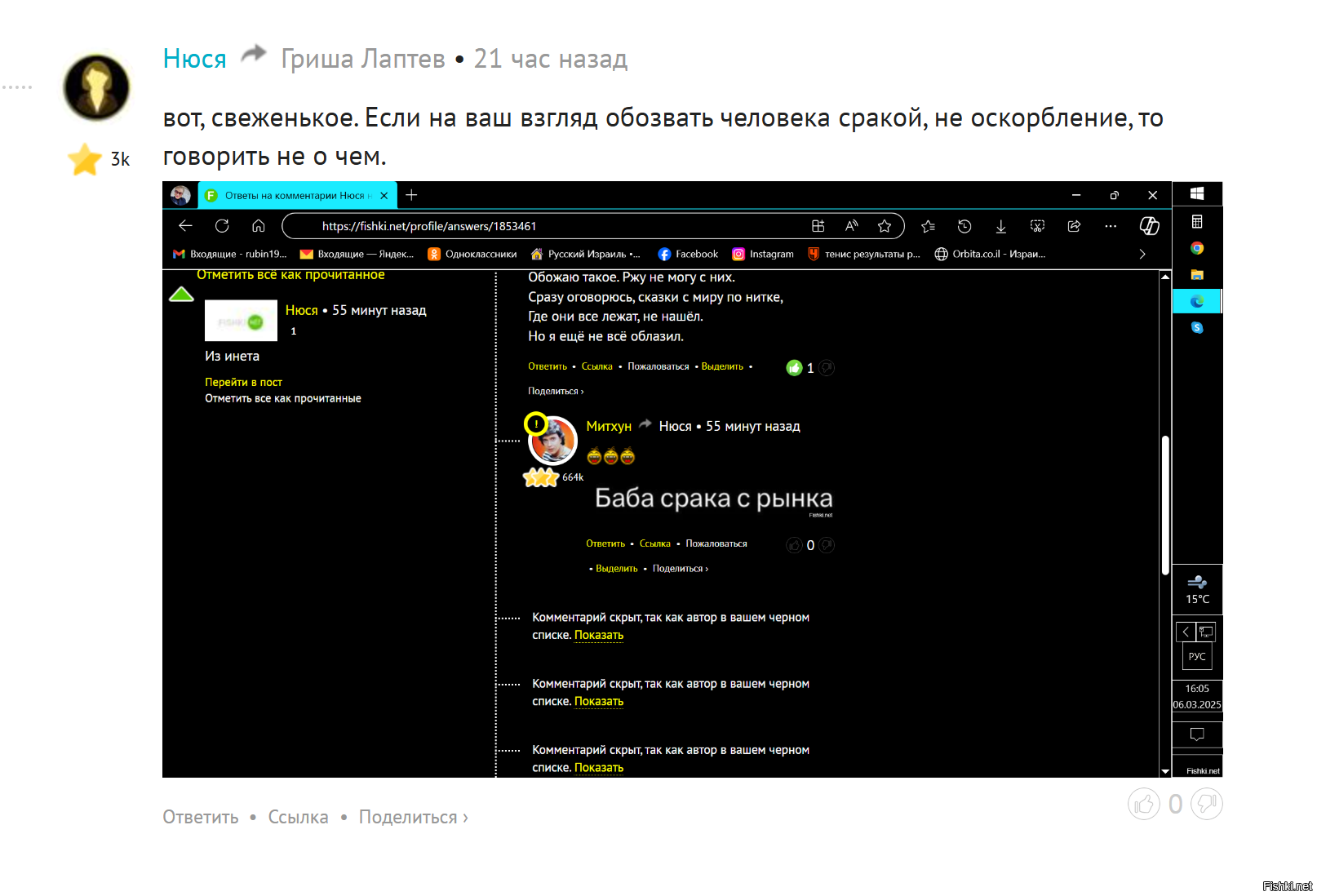Expand Поделиться › under Митхун's comment

681,569
